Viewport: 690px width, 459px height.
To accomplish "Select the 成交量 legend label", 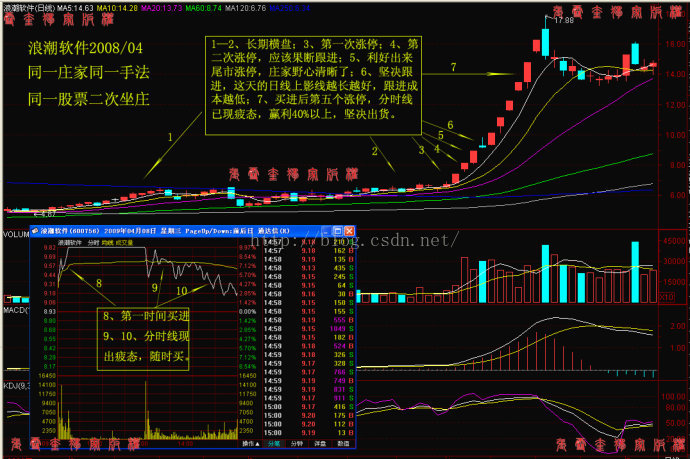I will click(x=124, y=242).
